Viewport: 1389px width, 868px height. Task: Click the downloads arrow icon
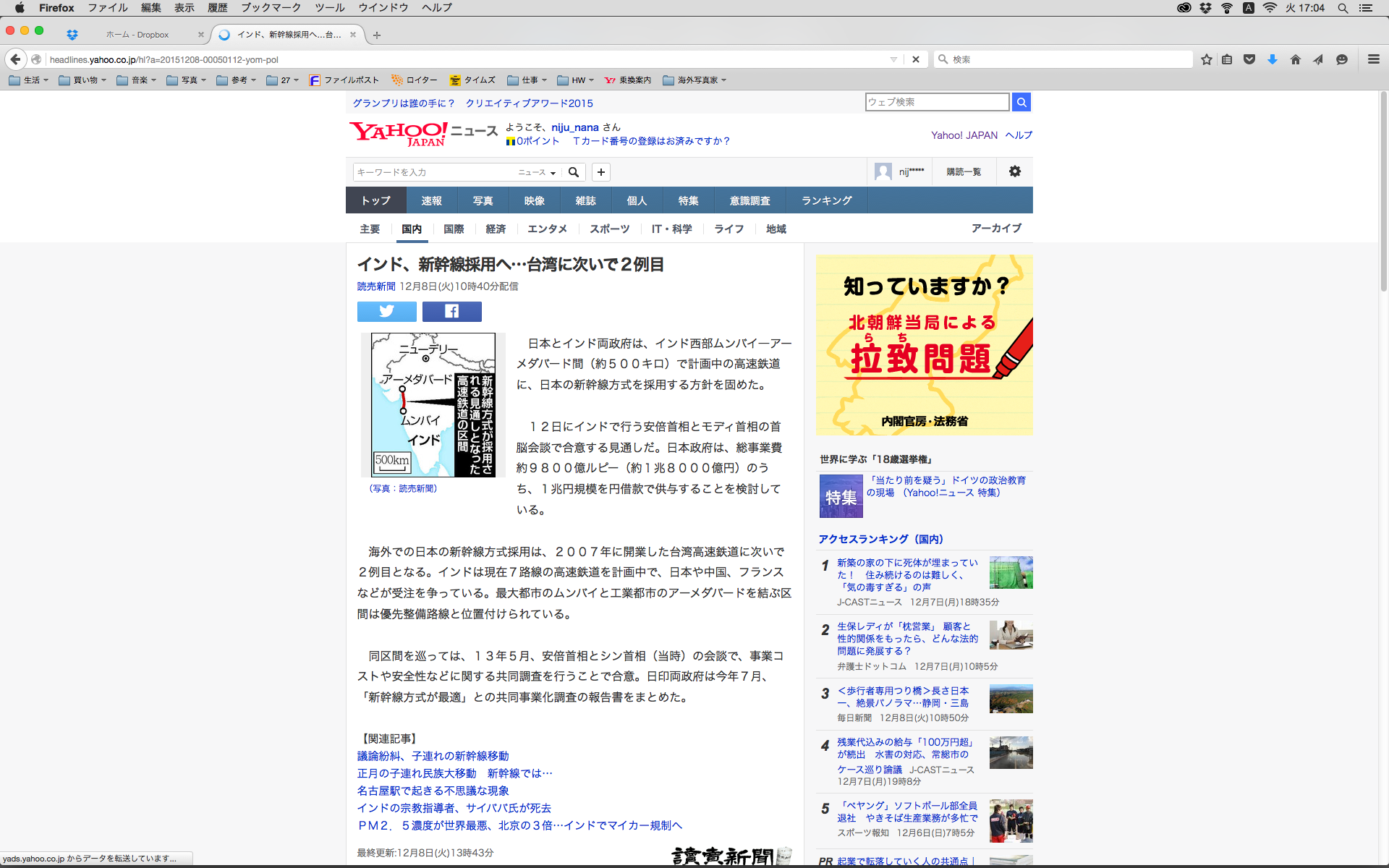1272,59
